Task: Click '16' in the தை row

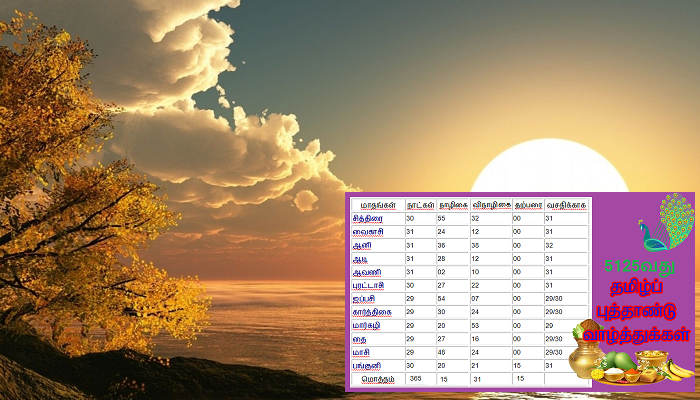Action: tap(475, 339)
